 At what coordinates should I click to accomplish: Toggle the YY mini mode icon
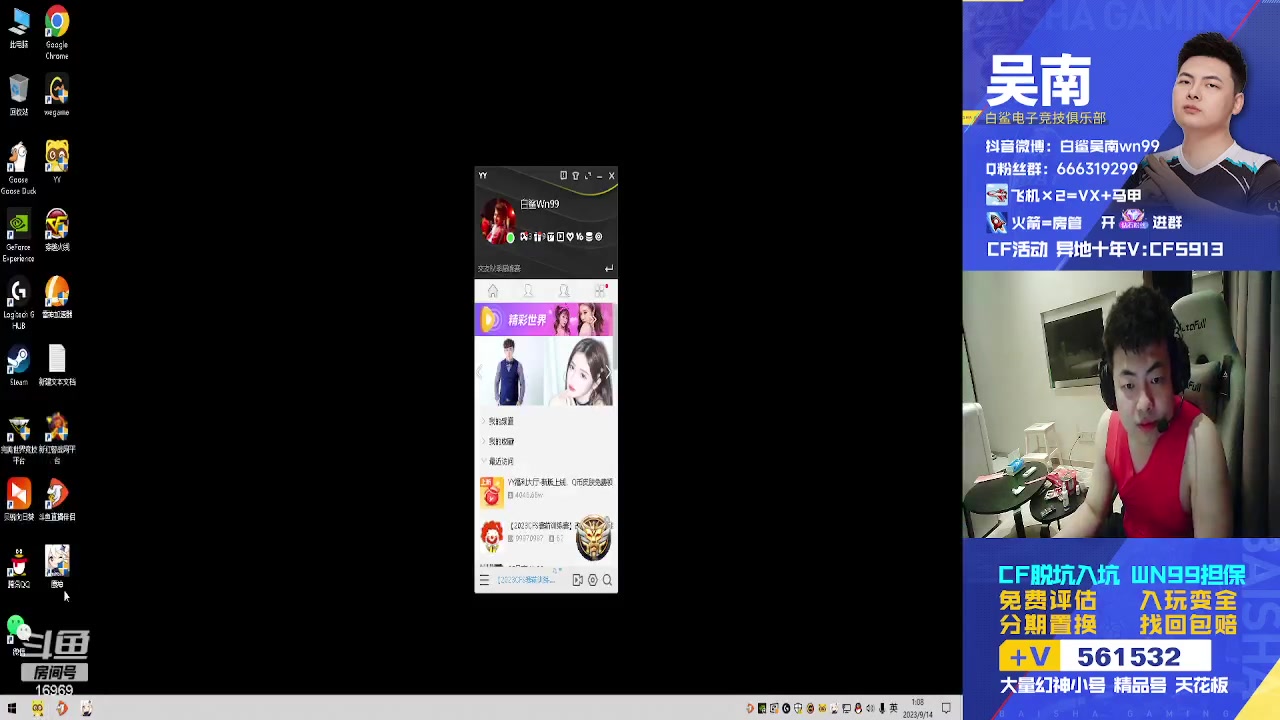point(587,176)
